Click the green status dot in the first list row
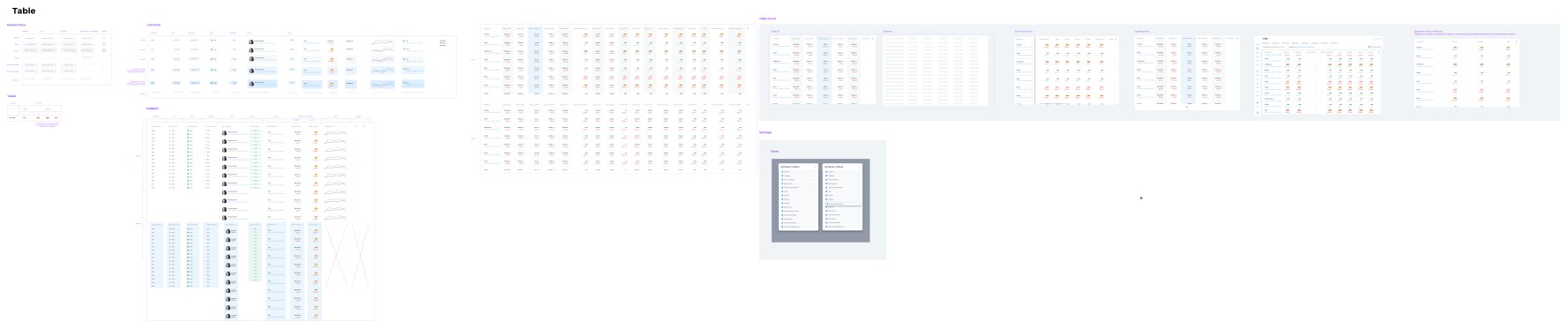This screenshot has height=329, width=1568. 404,41
